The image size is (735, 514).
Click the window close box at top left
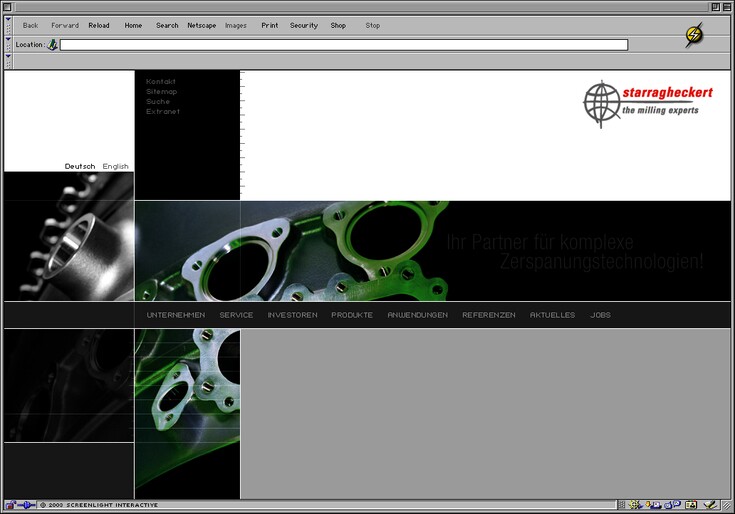tap(7, 7)
